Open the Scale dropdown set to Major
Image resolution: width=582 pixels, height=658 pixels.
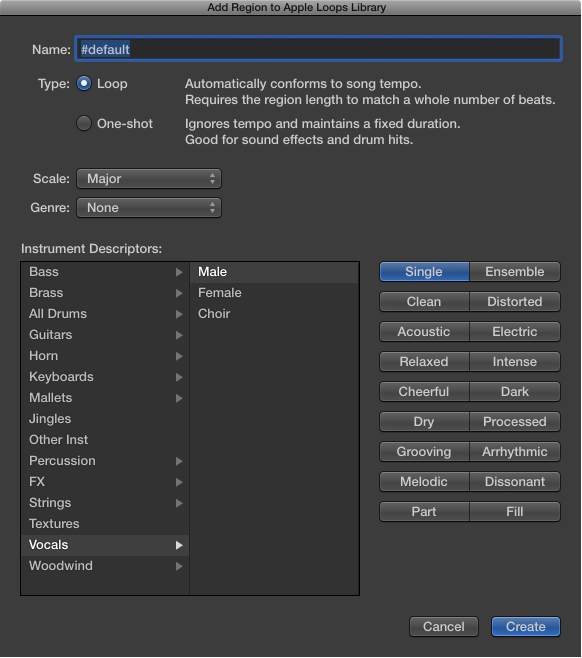coord(149,179)
